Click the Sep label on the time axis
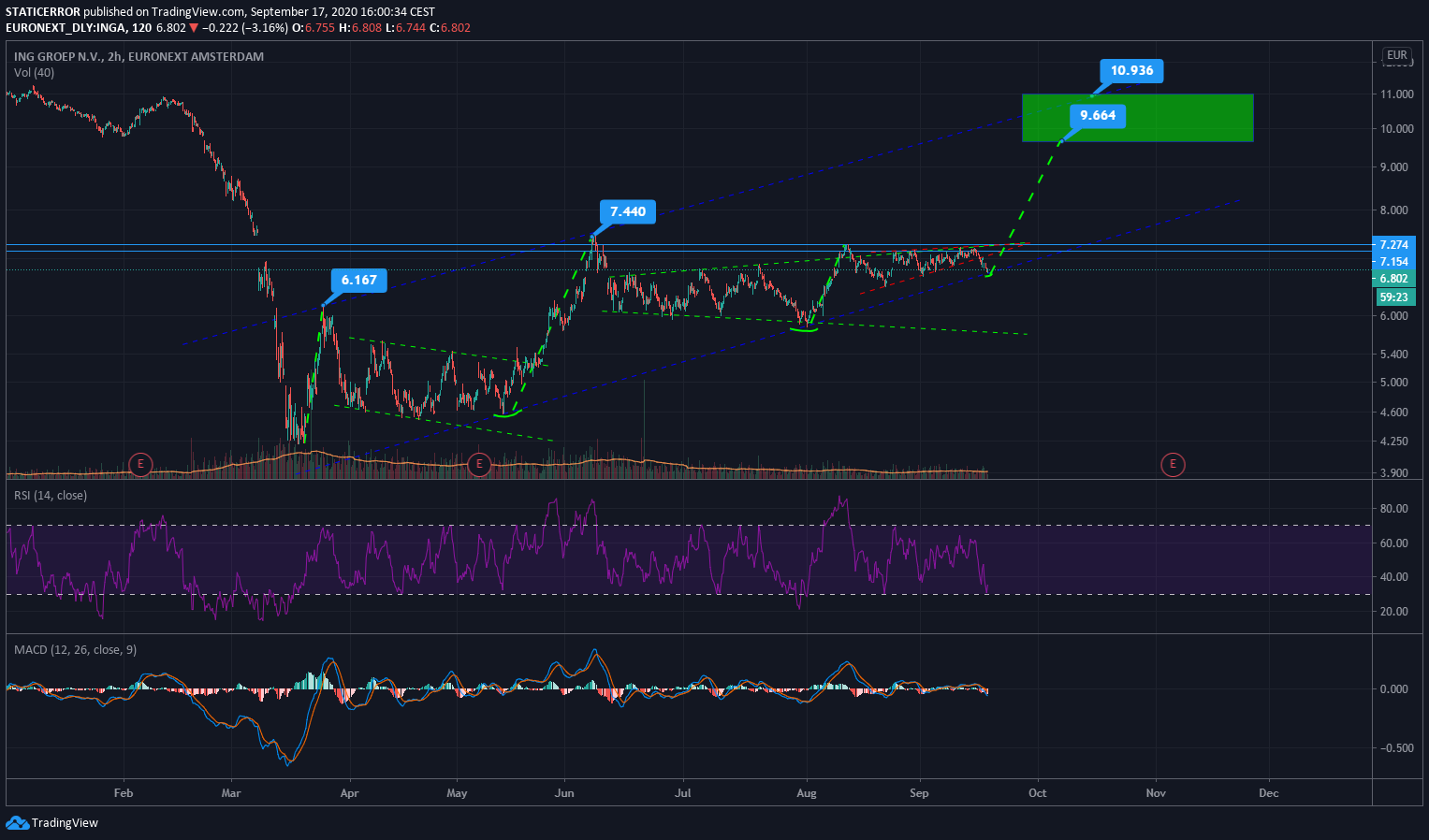The width and height of the screenshot is (1429, 840). pyautogui.click(x=920, y=793)
